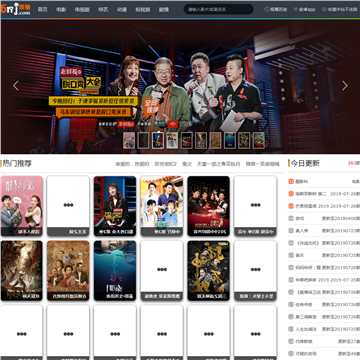Viewport: 360px width, 360px height.
Task: Open the underwater blue movie poster
Action: click(115, 270)
